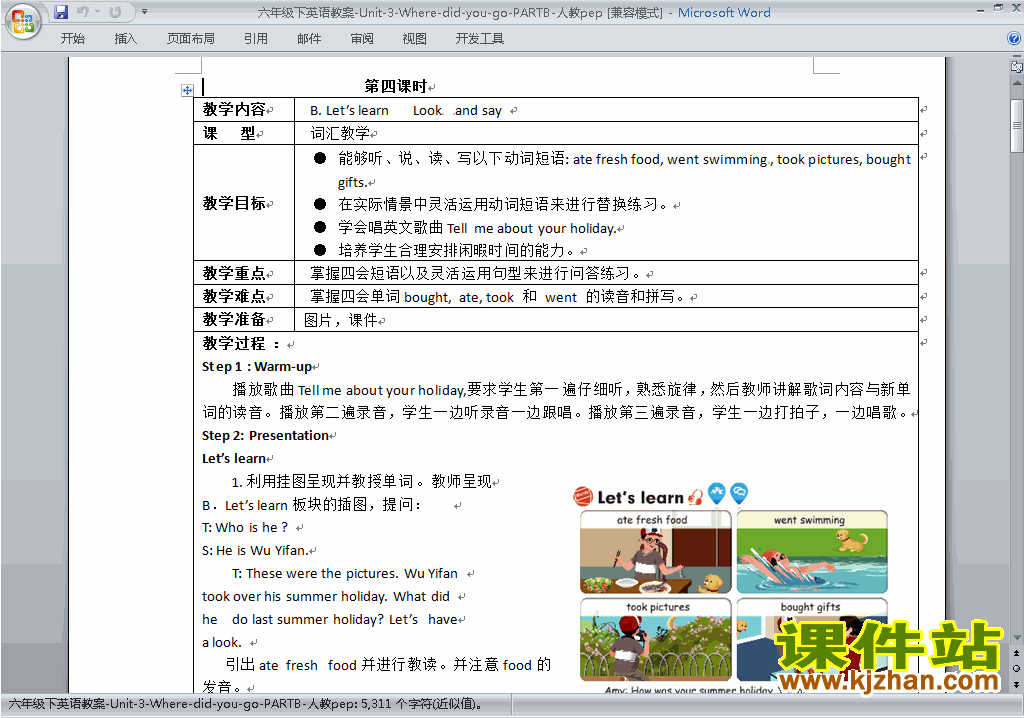Click the cell text 图片，课件
The width and height of the screenshot is (1024, 718).
pyautogui.click(x=340, y=320)
